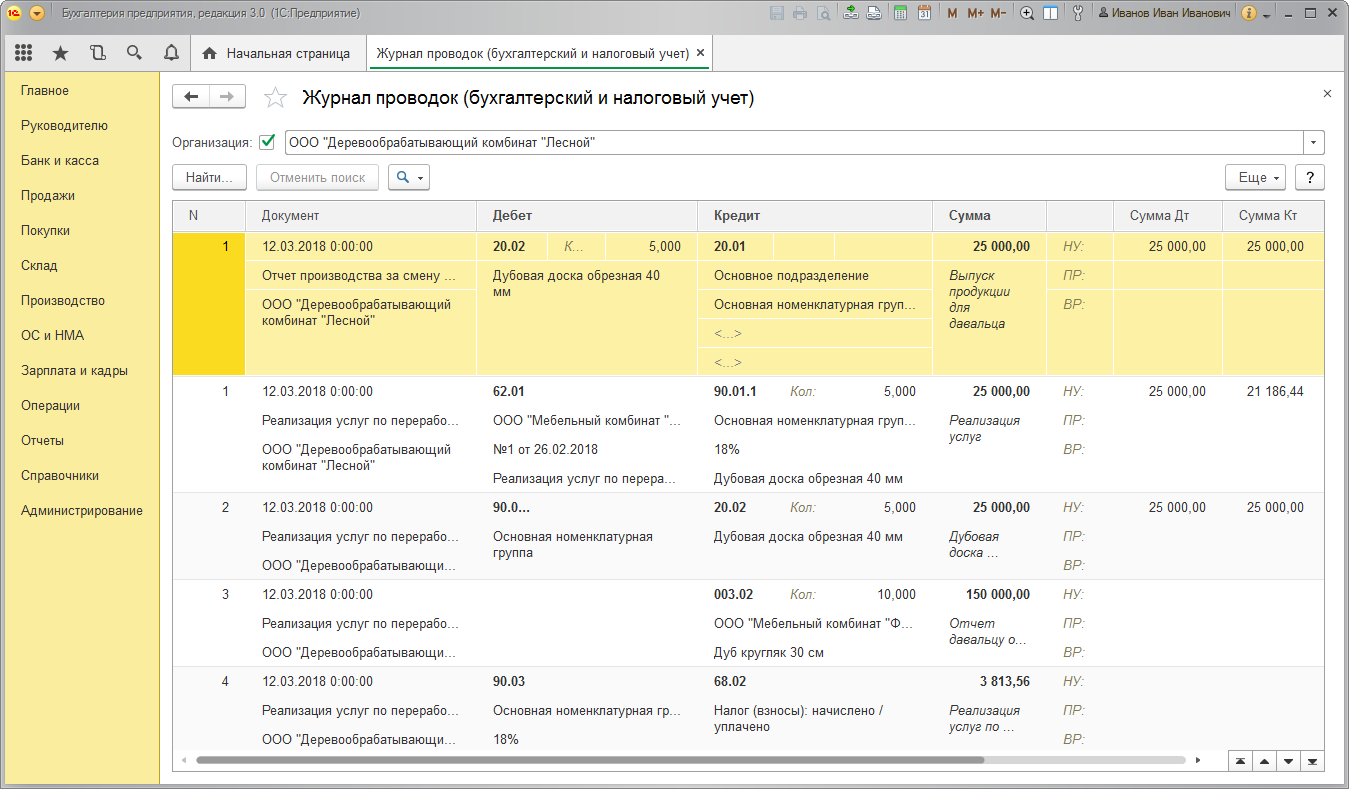Viewport: 1349px width, 789px height.
Task: Toggle the Организация filter checkbox
Action: (x=267, y=142)
